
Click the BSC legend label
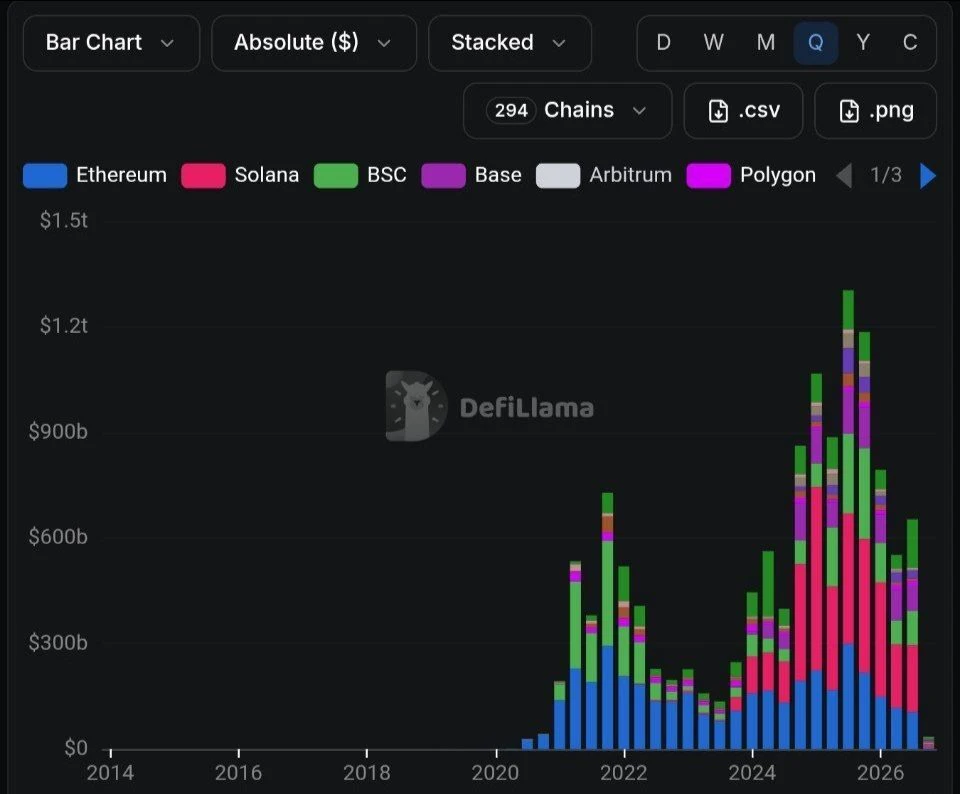[387, 175]
